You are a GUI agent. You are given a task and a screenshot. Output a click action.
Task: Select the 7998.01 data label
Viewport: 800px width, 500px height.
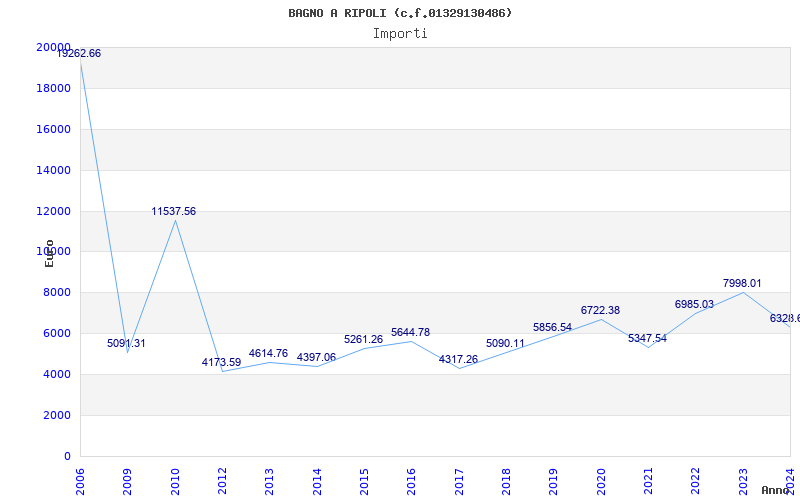click(742, 284)
